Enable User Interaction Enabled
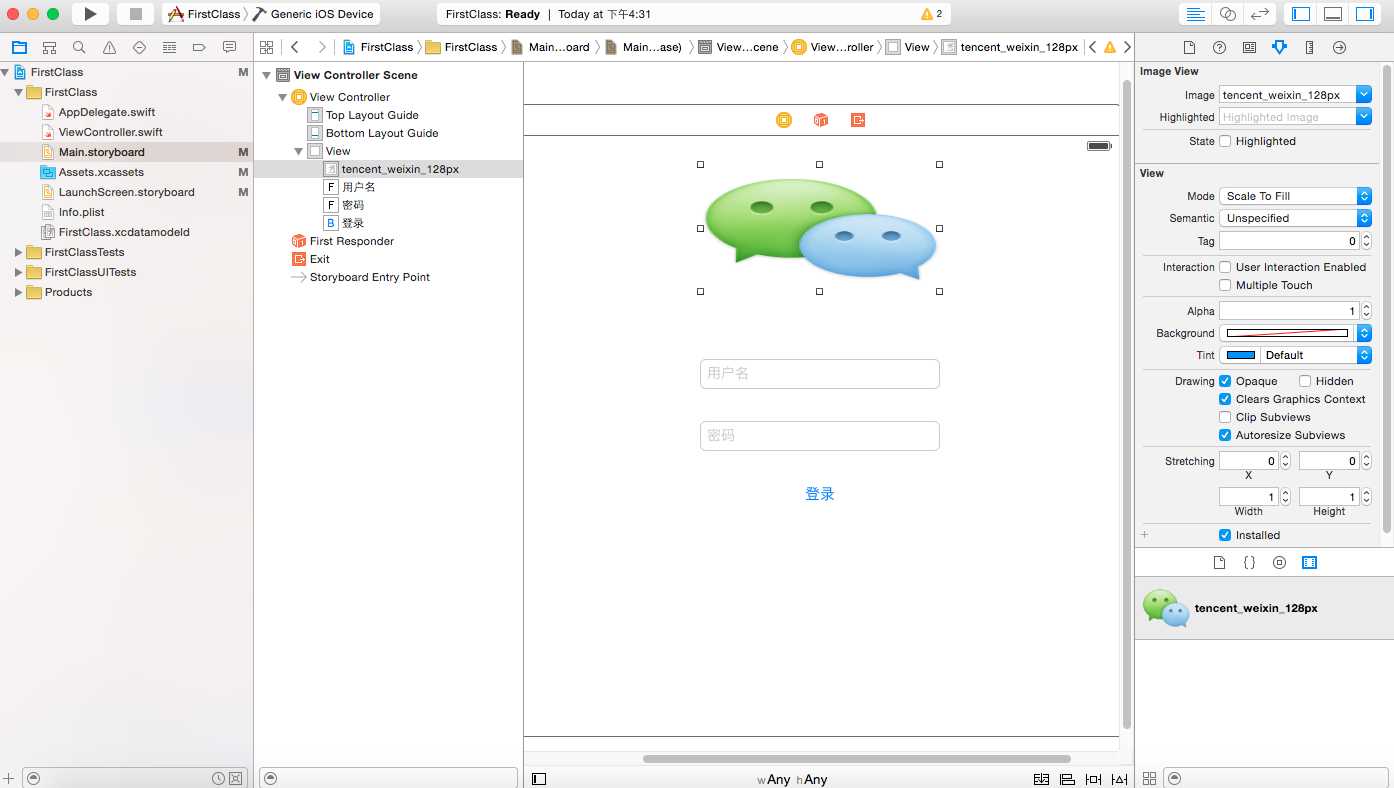This screenshot has width=1394, height=788. tap(1225, 267)
